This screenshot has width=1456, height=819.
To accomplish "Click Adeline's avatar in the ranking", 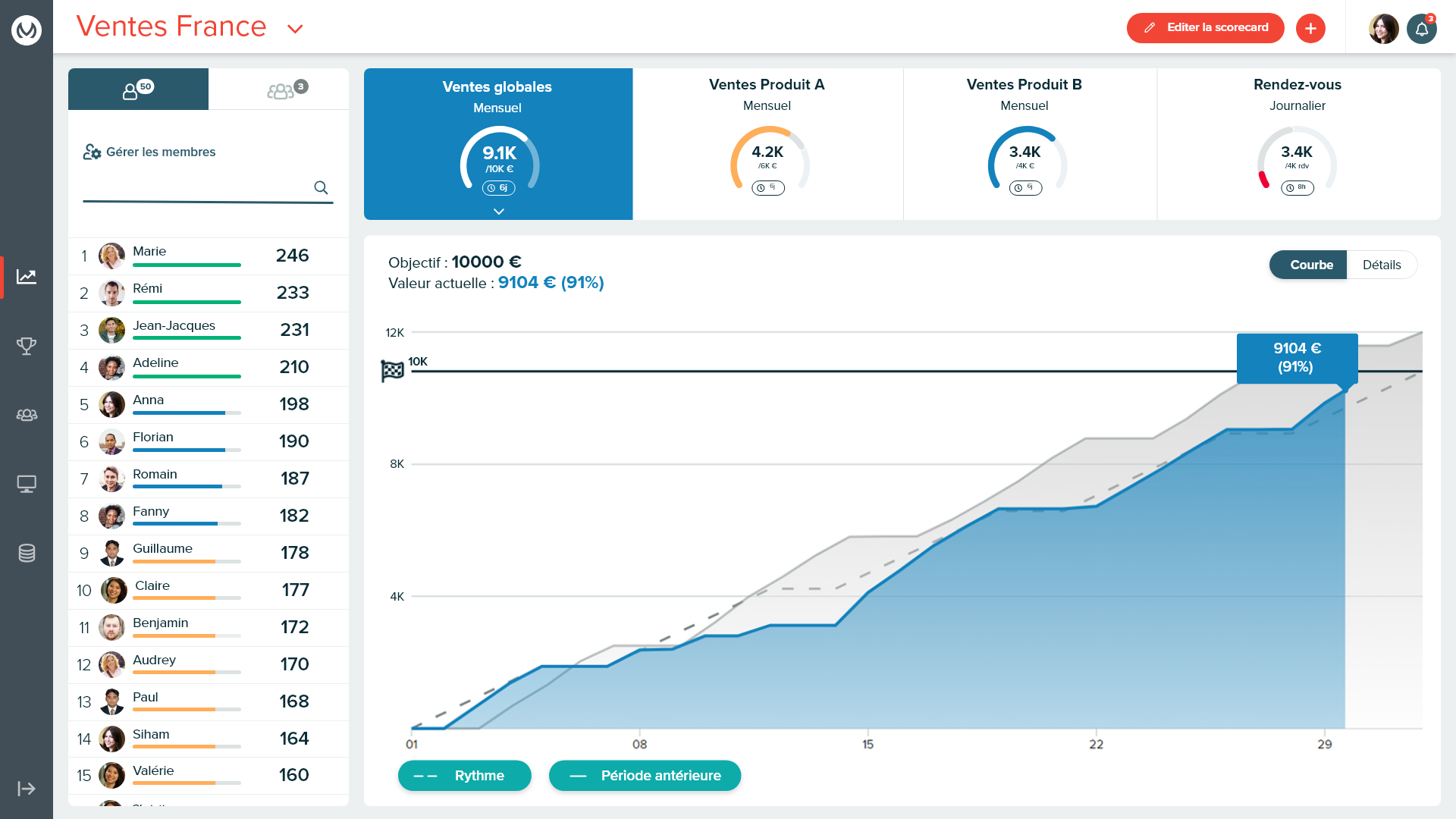I will coord(111,367).
